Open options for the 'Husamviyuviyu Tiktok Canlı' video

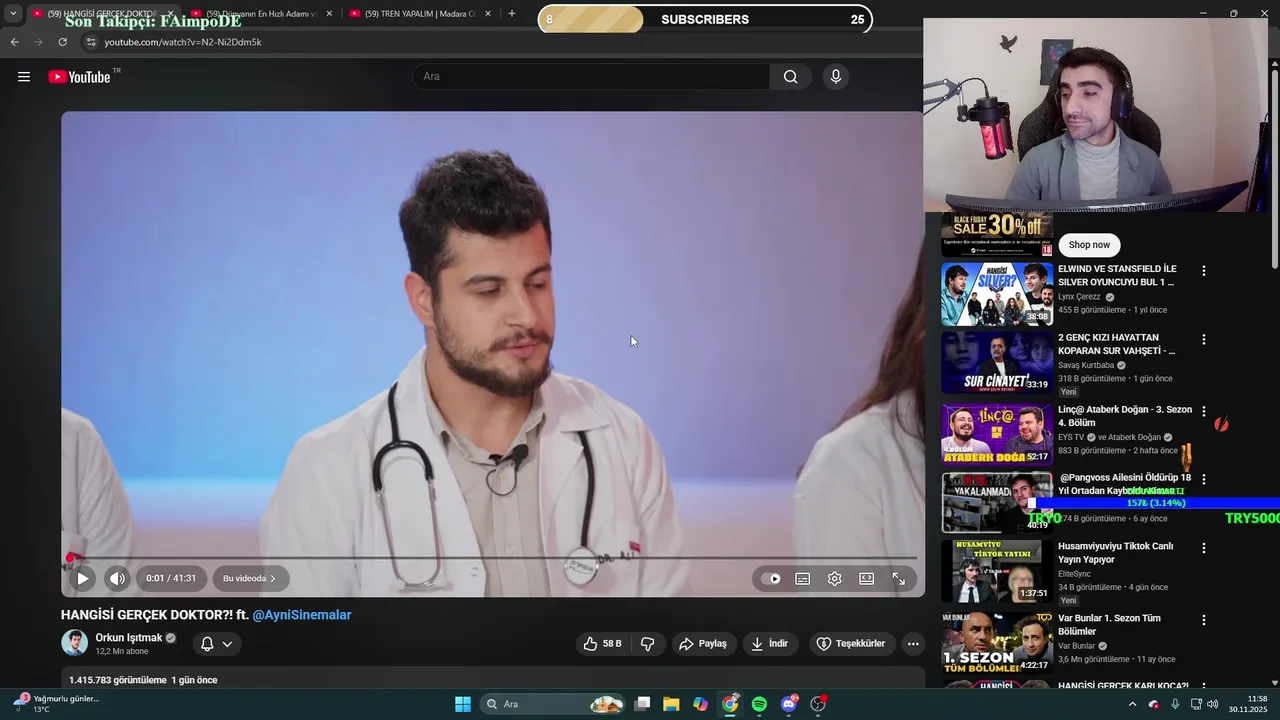[x=1204, y=548]
